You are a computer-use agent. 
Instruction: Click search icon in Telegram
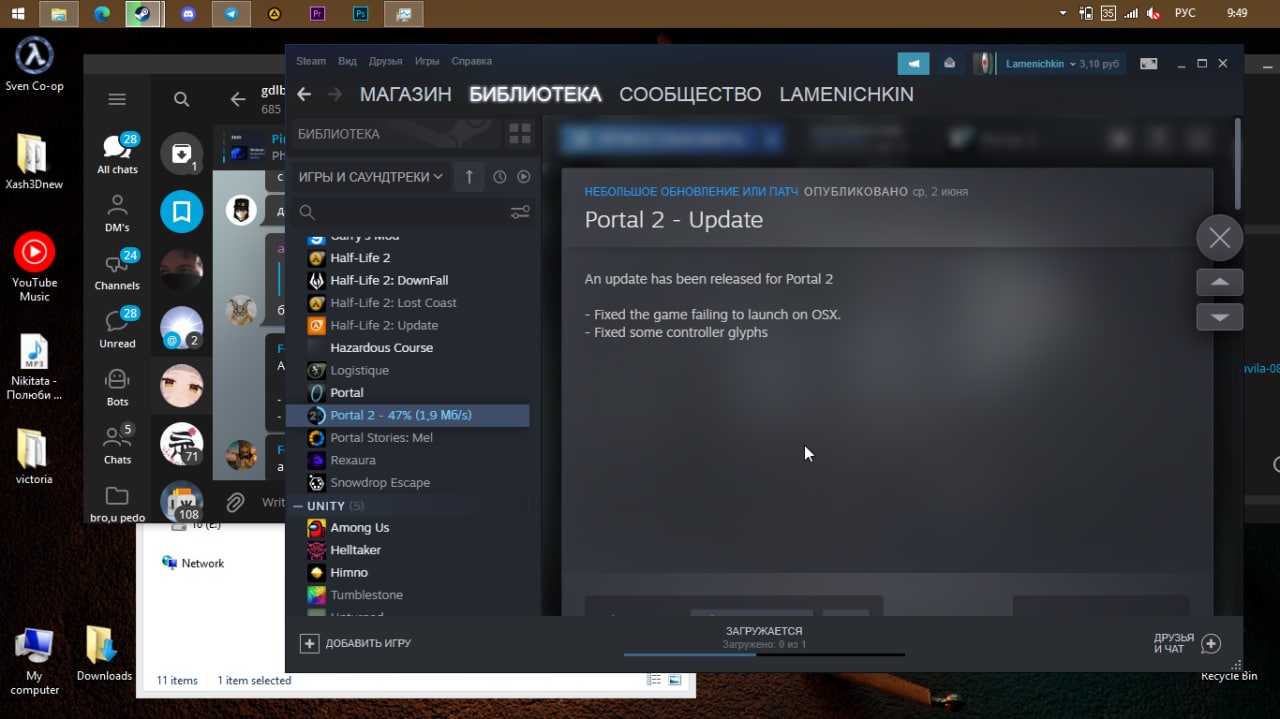(x=181, y=99)
